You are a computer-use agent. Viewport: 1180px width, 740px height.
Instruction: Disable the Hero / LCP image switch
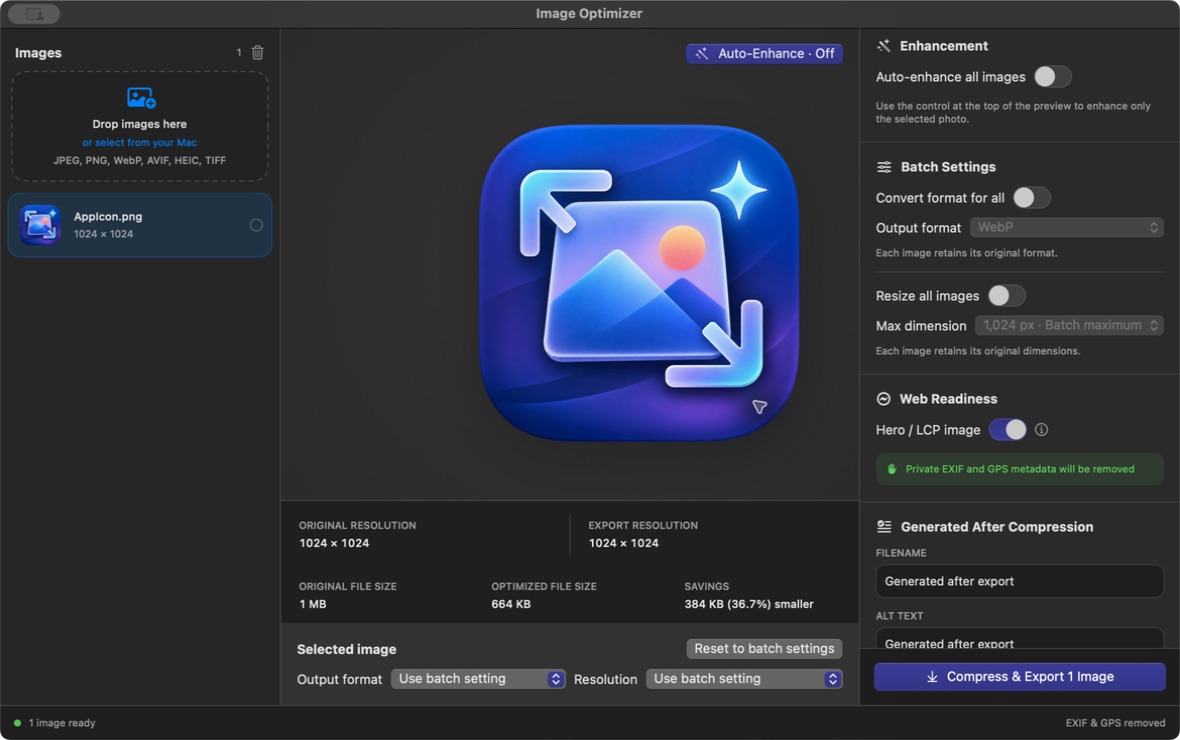(x=1008, y=430)
